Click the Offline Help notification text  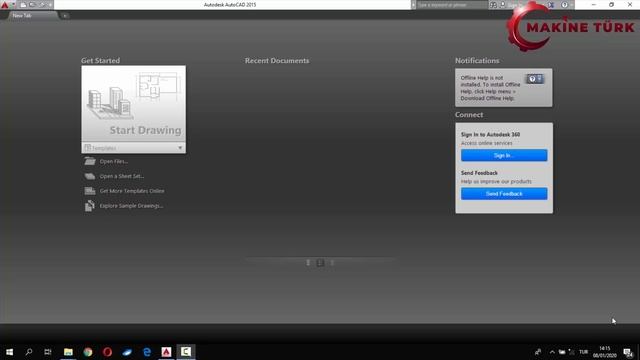pyautogui.click(x=490, y=88)
